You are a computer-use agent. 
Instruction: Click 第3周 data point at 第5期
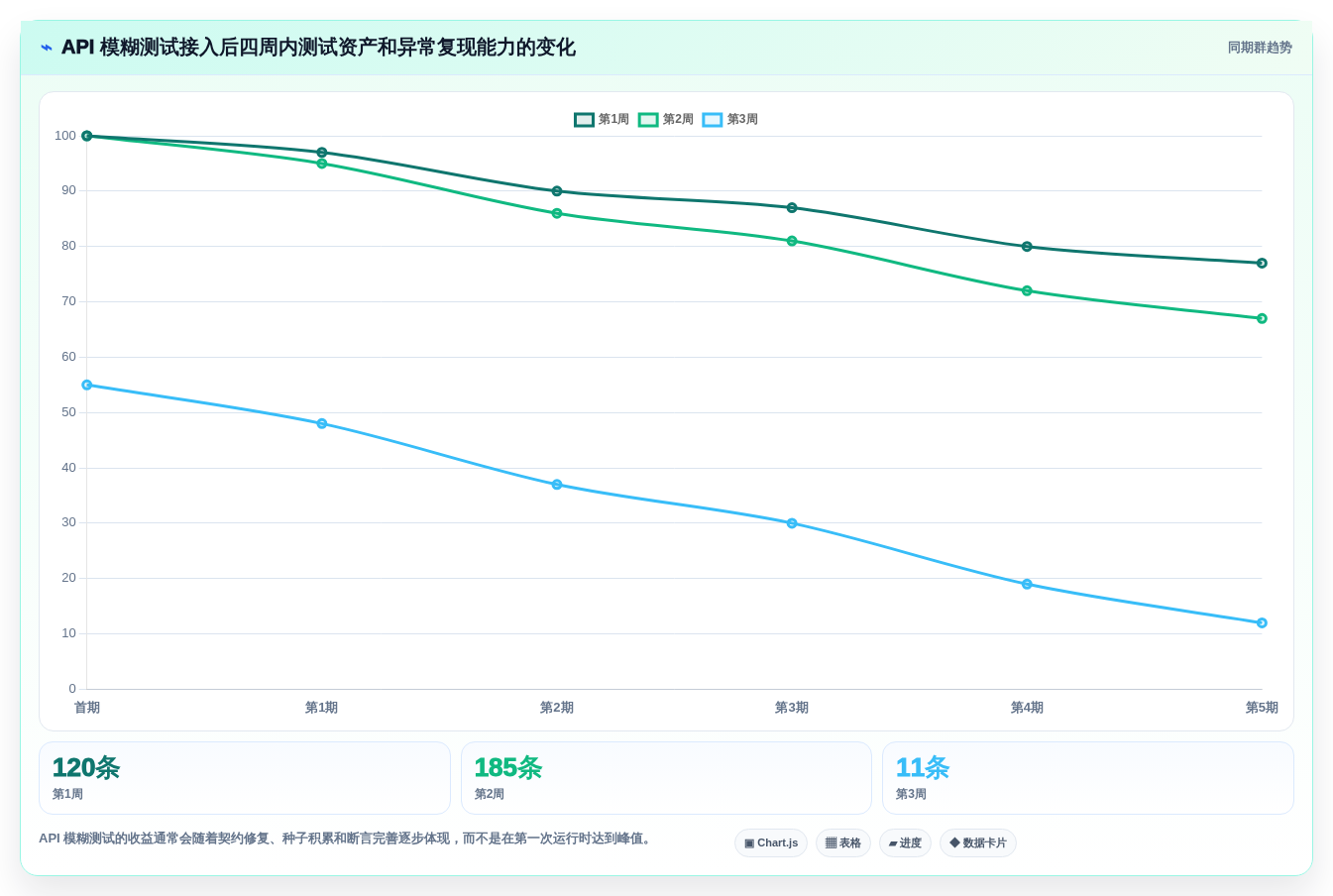pyautogui.click(x=1262, y=622)
